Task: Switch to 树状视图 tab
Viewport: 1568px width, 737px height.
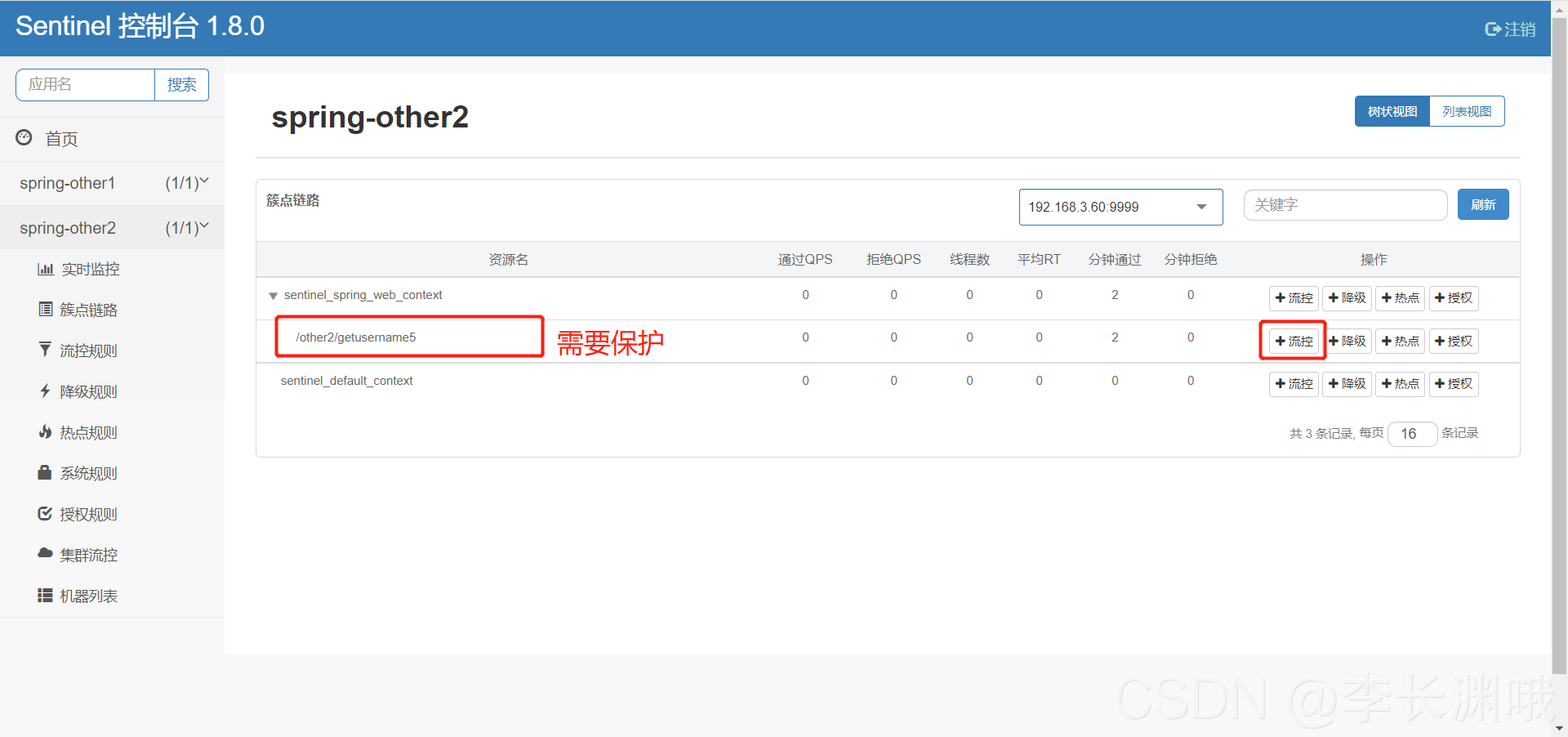Action: (1392, 111)
